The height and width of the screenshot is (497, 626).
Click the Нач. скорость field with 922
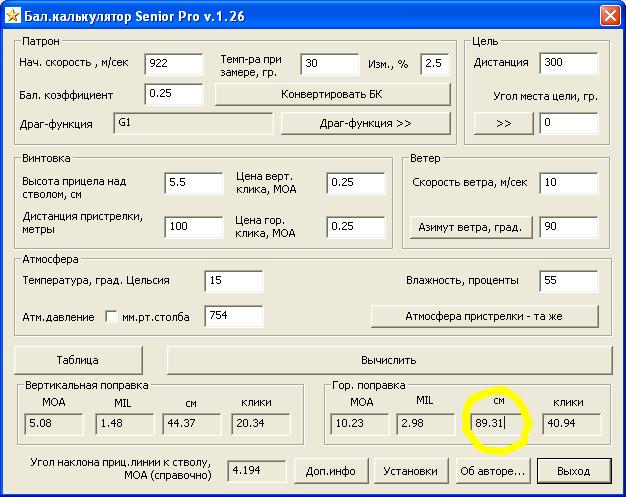tap(173, 64)
